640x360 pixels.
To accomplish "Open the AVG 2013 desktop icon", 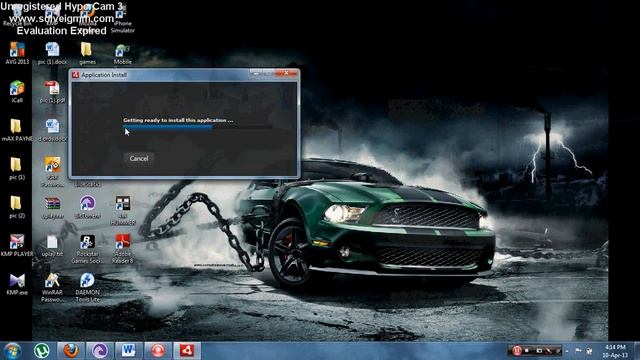I will pos(17,53).
